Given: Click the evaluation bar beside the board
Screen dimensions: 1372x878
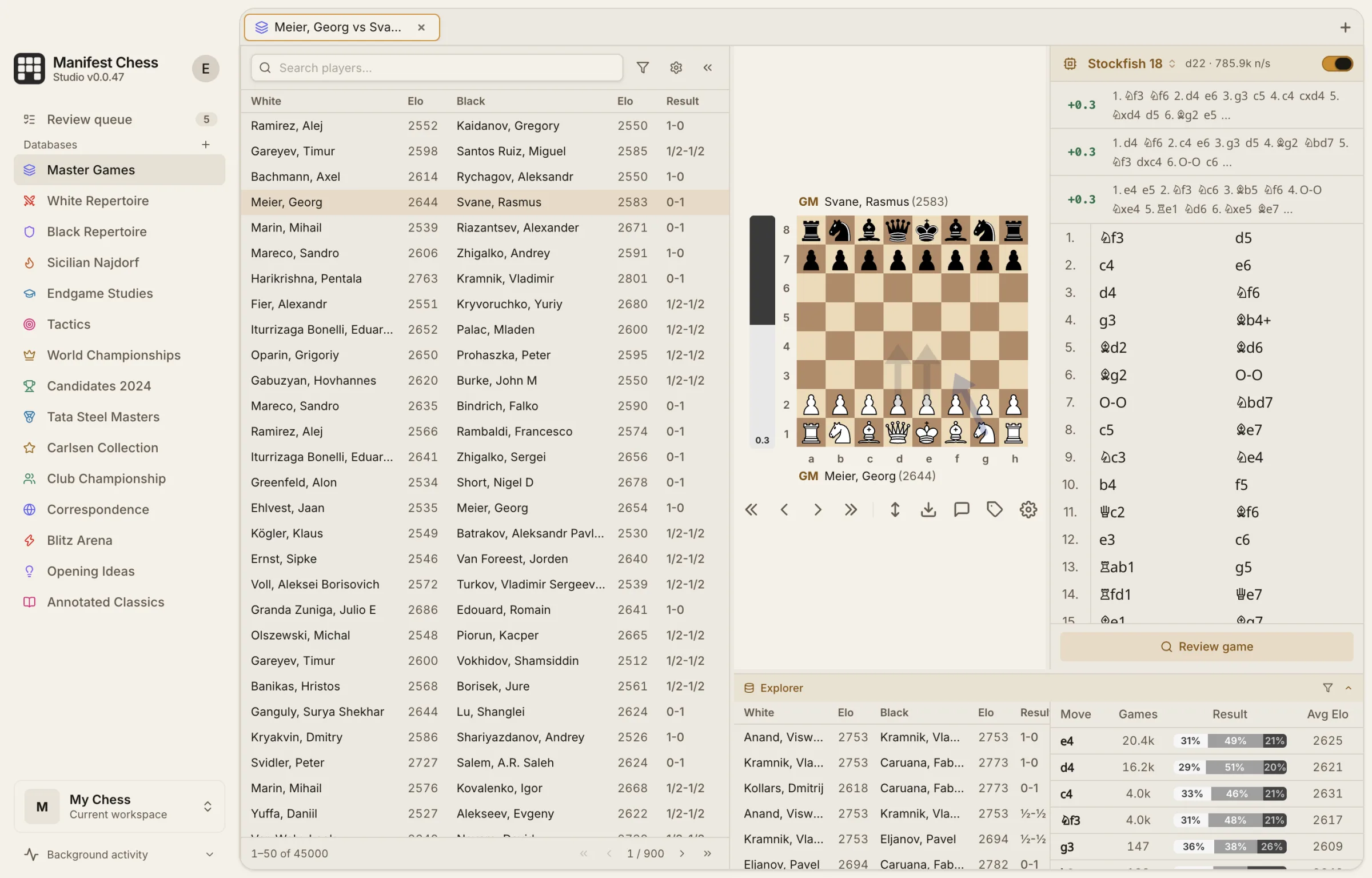Looking at the screenshot, I should click(762, 332).
